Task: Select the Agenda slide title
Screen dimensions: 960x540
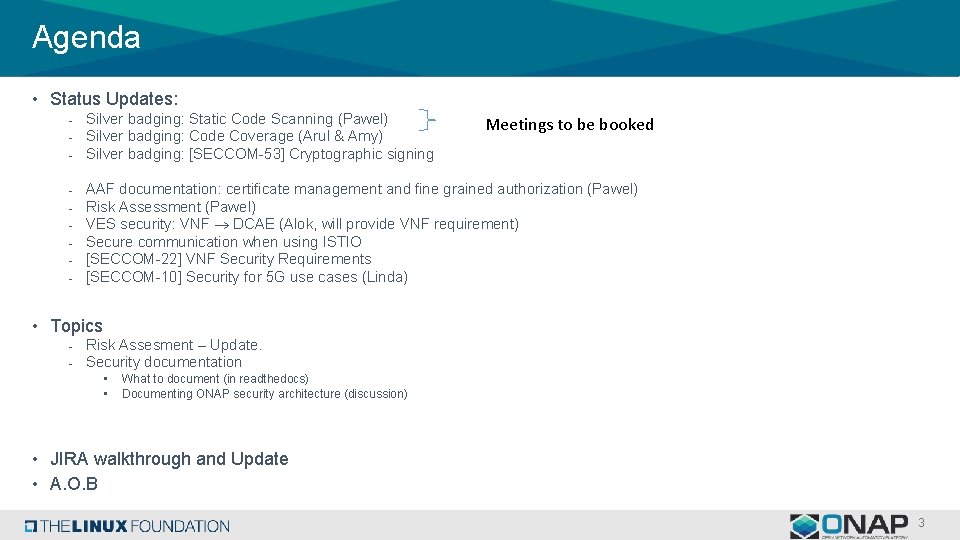Action: [x=86, y=38]
